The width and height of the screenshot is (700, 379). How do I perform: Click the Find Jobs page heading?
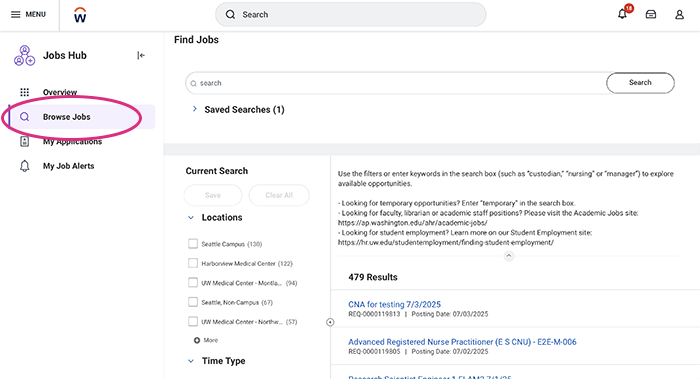coord(196,40)
